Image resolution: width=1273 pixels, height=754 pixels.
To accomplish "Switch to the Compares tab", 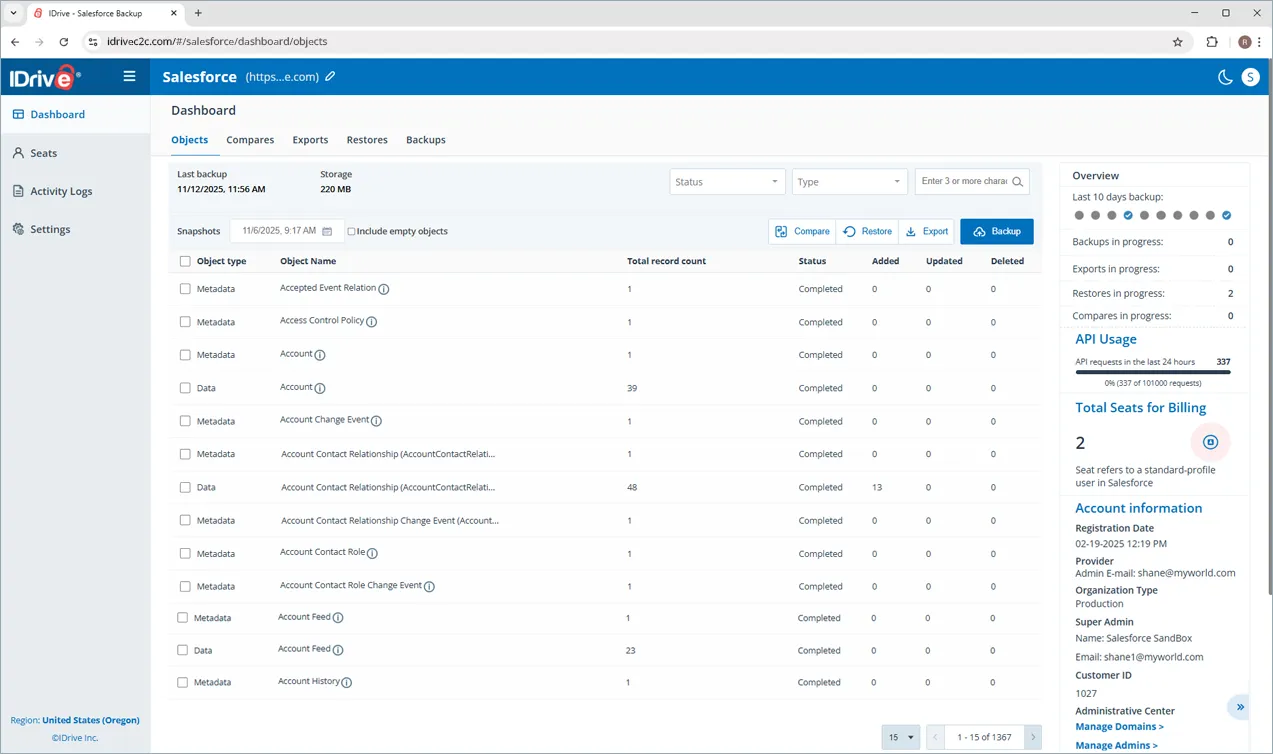I will (x=250, y=140).
